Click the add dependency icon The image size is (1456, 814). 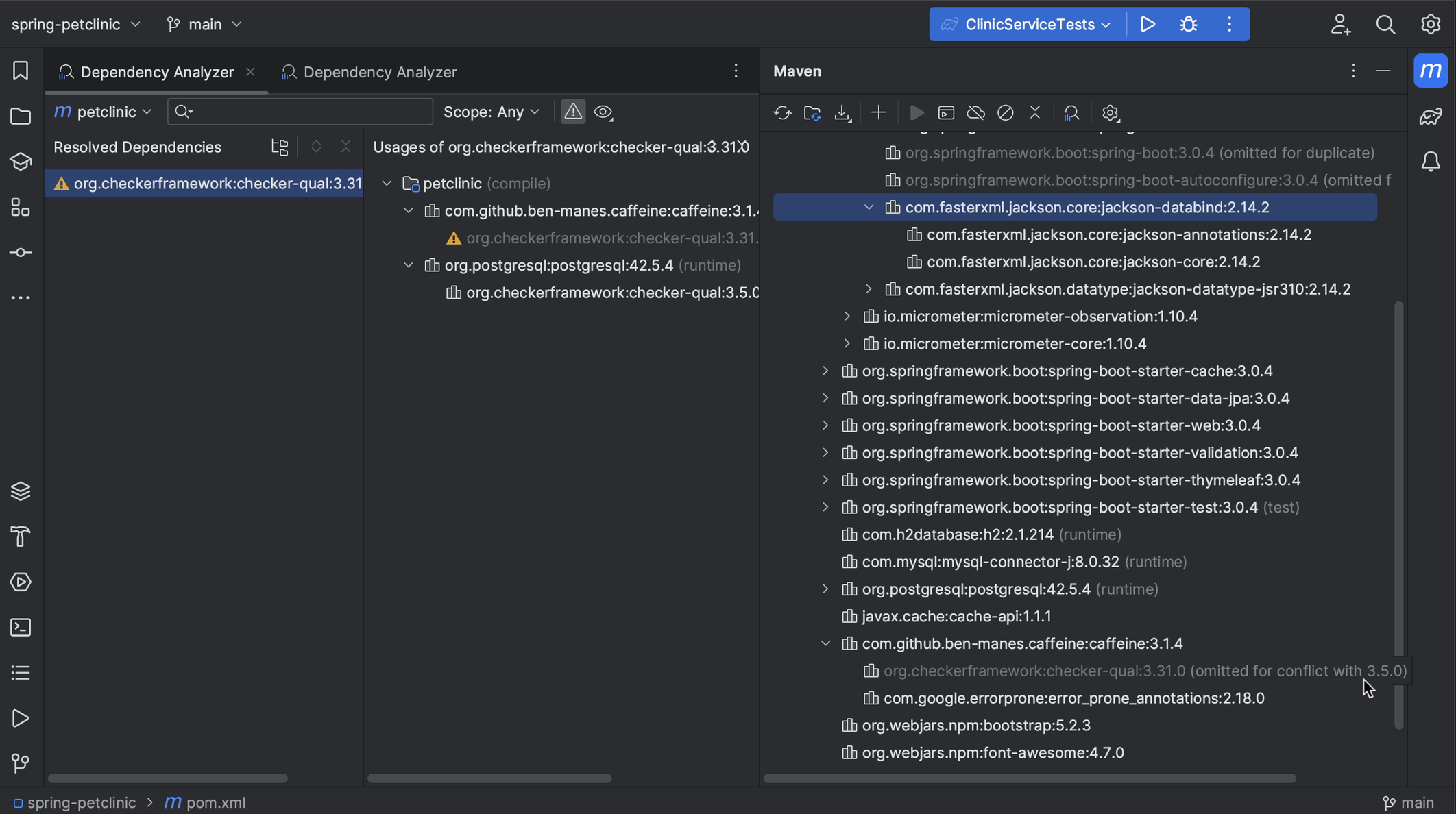pyautogui.click(x=877, y=112)
